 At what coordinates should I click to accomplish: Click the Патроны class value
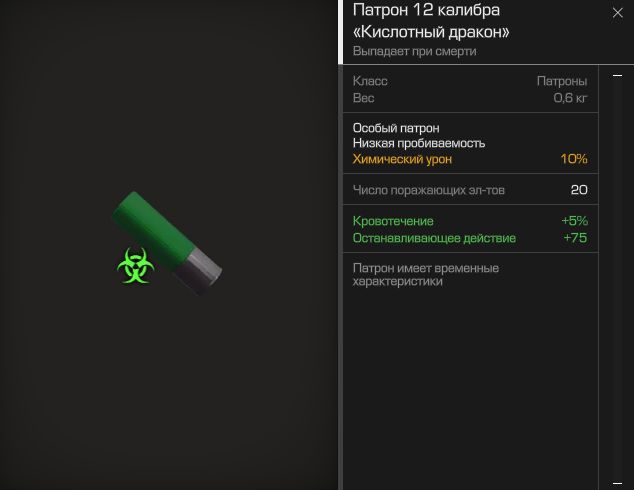pyautogui.click(x=562, y=81)
